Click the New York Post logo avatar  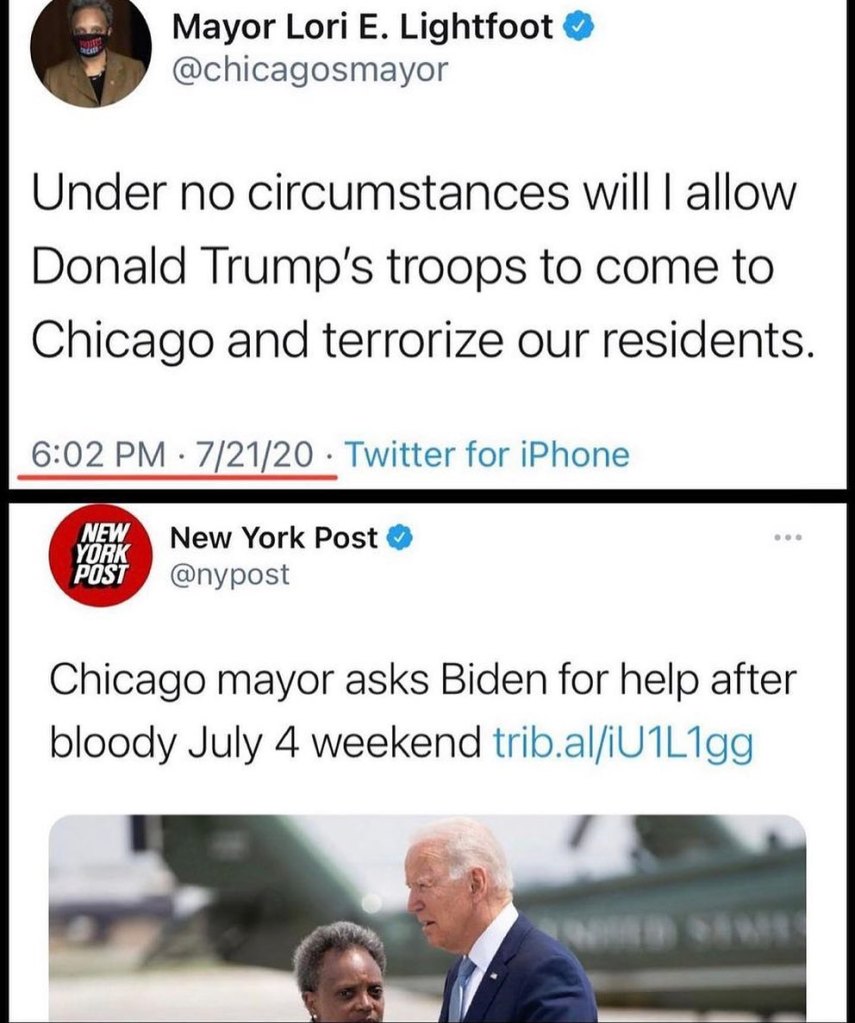(101, 555)
